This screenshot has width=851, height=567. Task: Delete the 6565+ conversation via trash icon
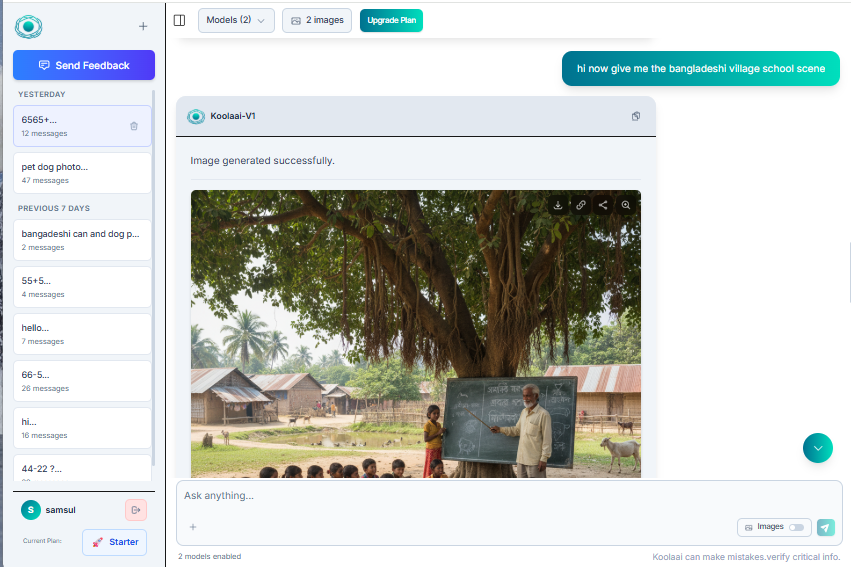pyautogui.click(x=134, y=126)
